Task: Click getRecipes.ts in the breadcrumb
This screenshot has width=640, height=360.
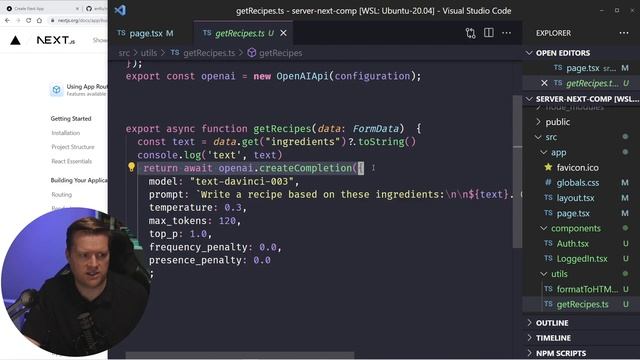Action: pyautogui.click(x=209, y=53)
